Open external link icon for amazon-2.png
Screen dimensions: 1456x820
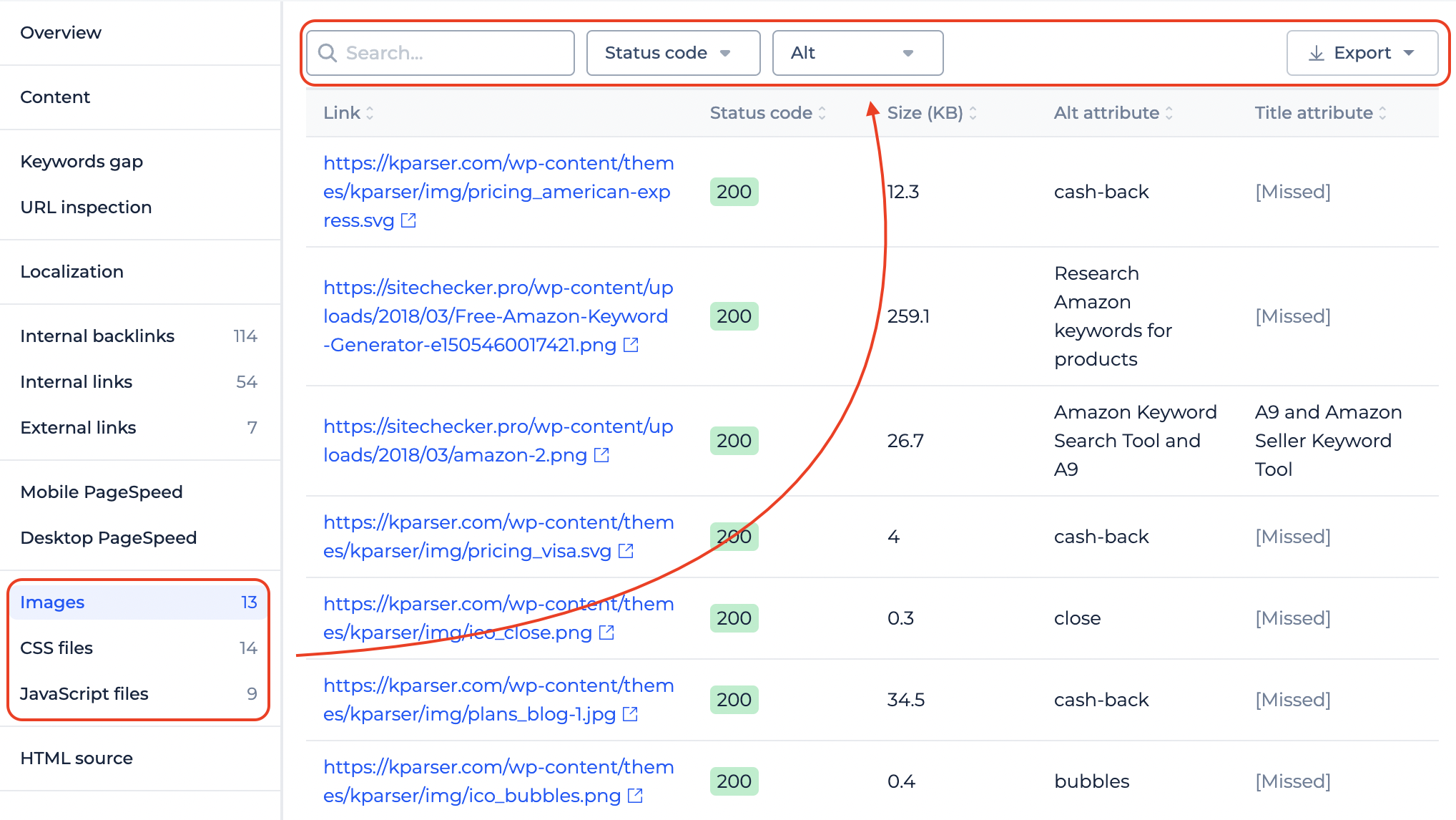(x=601, y=455)
